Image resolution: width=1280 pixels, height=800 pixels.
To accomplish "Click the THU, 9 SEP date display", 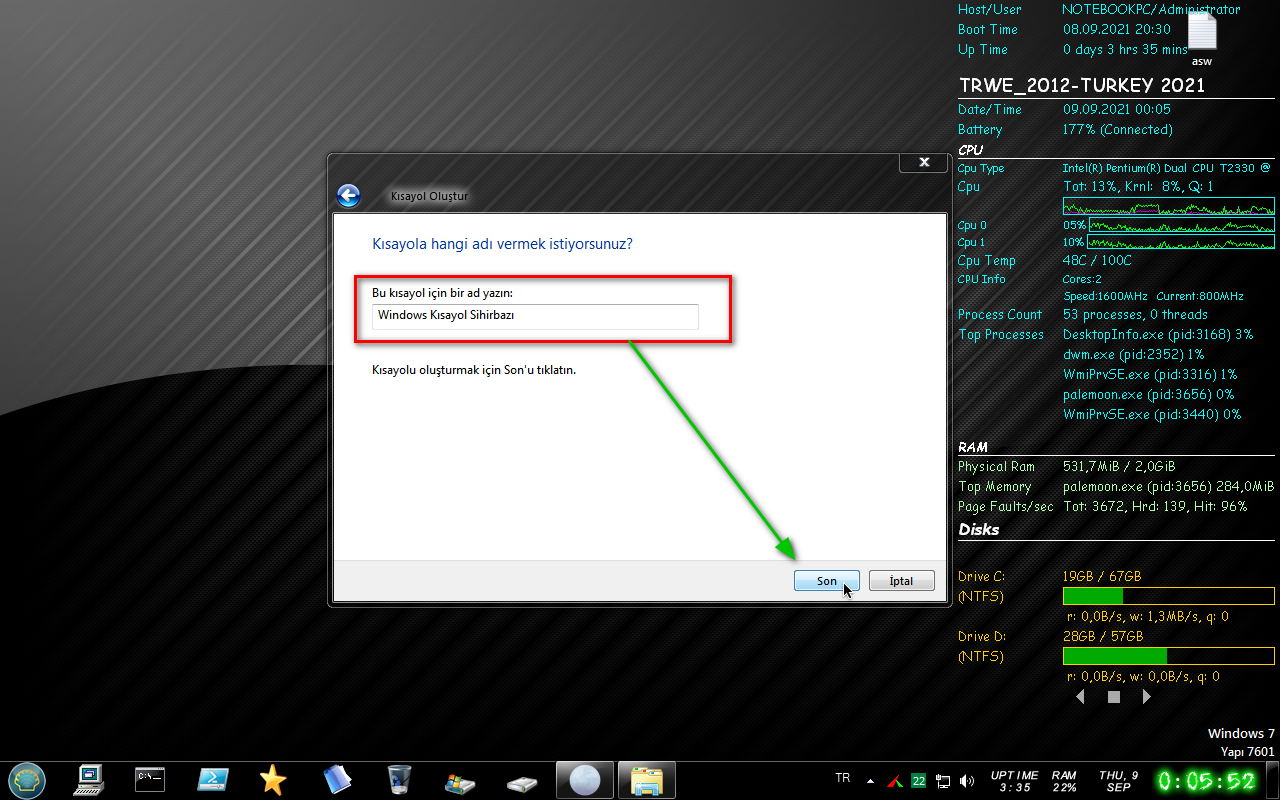I will click(x=1119, y=781).
